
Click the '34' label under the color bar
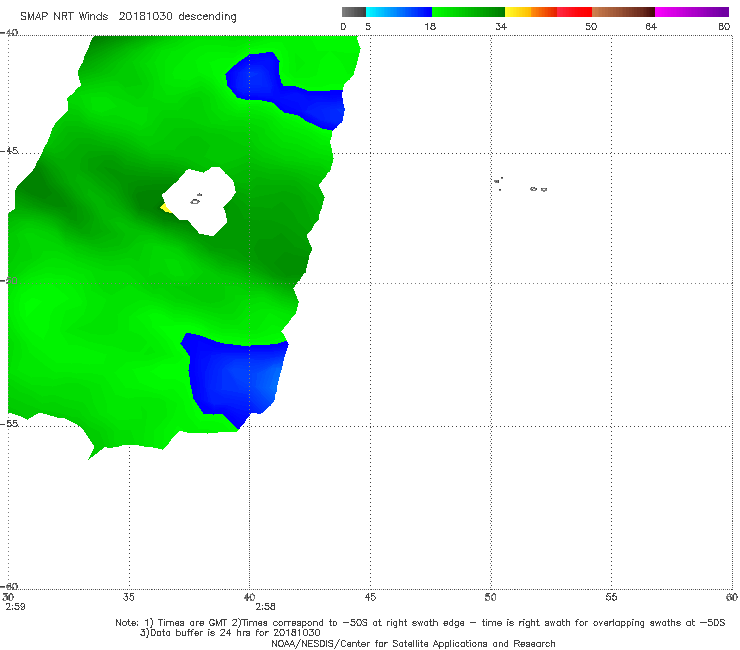501,27
